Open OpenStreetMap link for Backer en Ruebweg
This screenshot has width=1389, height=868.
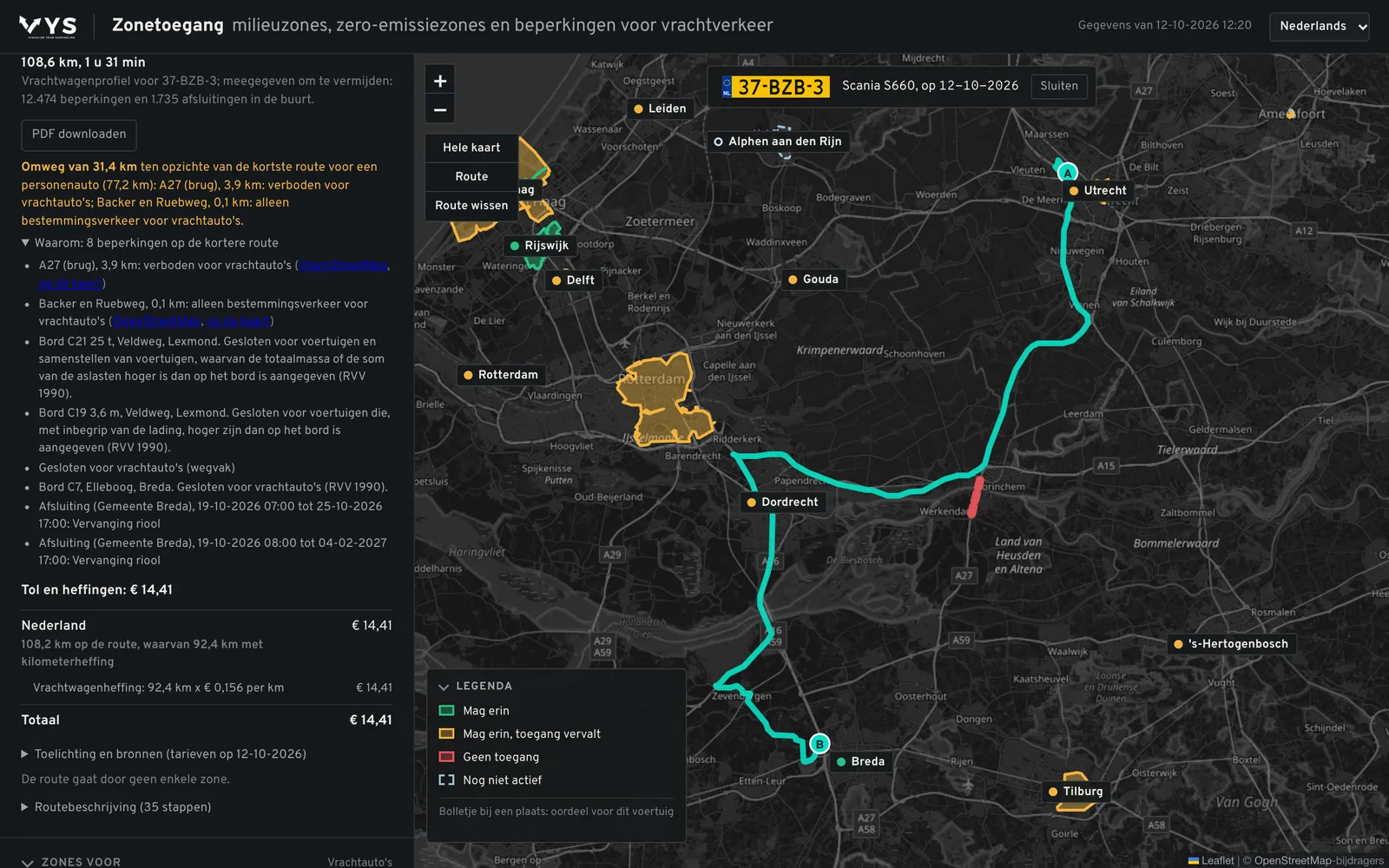pos(156,321)
